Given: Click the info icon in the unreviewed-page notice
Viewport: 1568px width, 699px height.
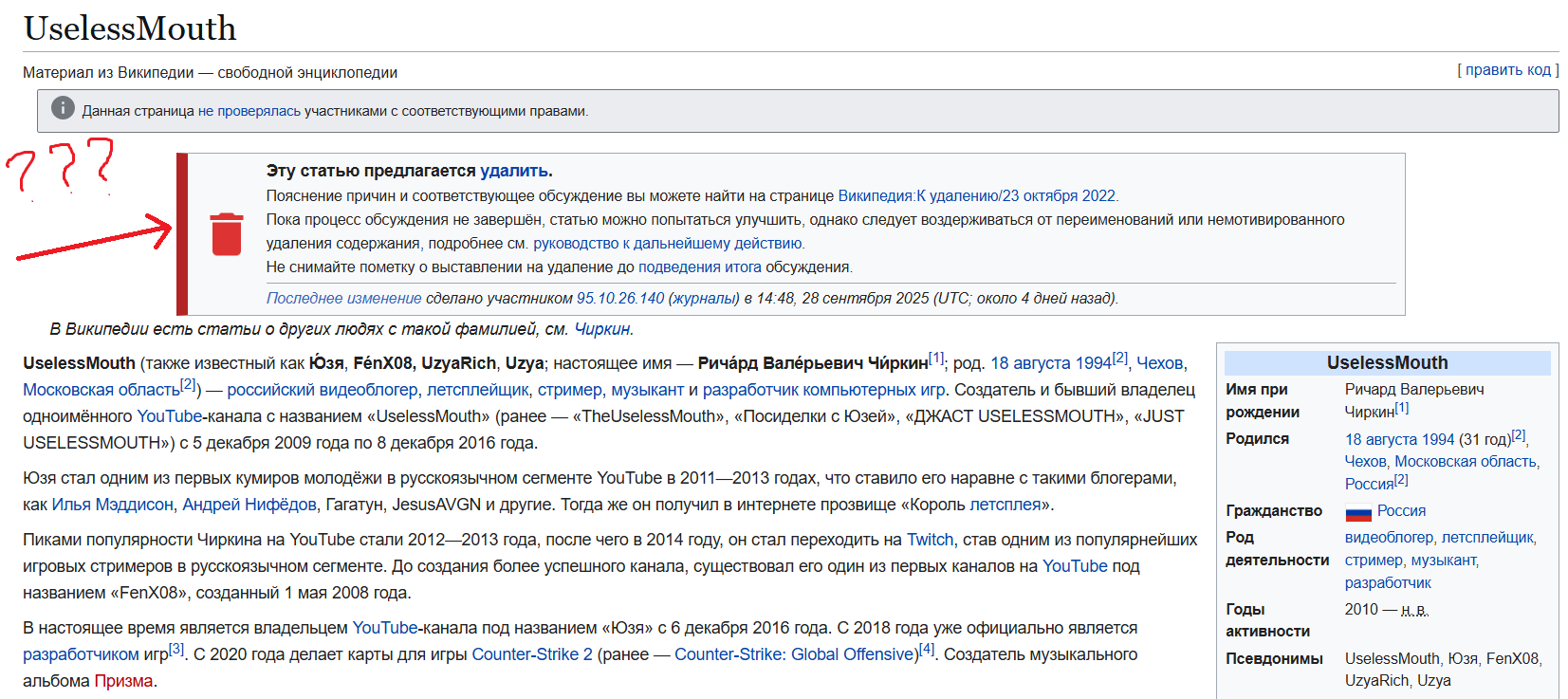Looking at the screenshot, I should (x=63, y=108).
